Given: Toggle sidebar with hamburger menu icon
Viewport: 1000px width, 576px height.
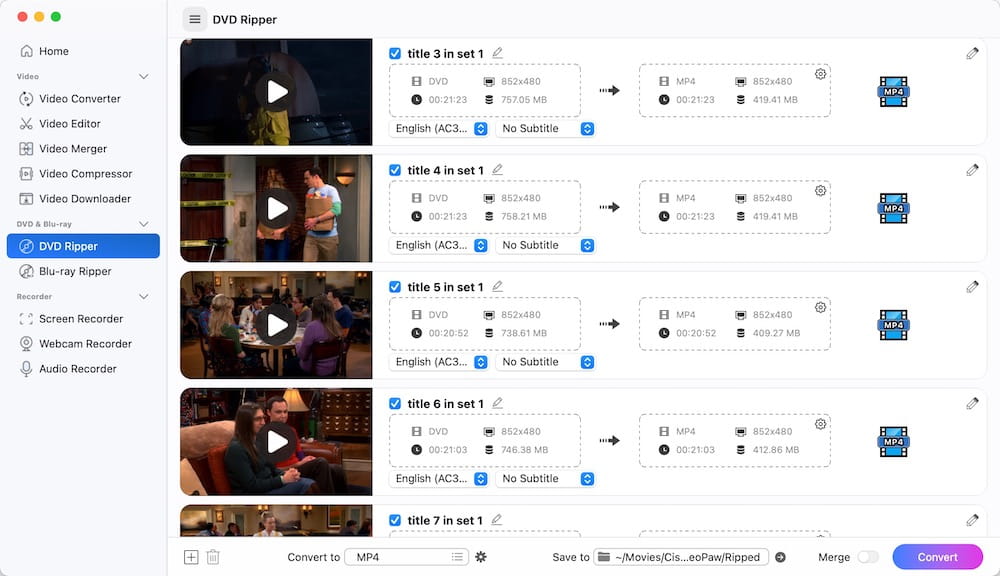Looking at the screenshot, I should coord(195,19).
